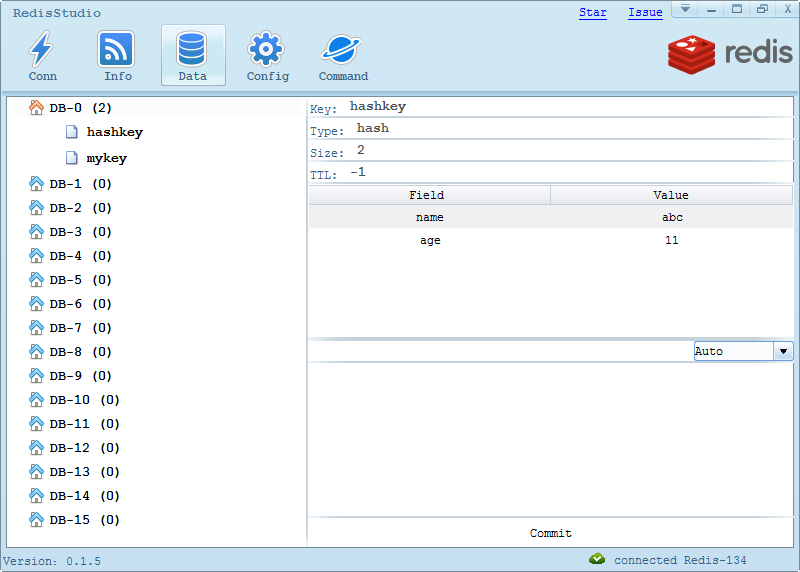
Task: Click the Field column header
Action: pyautogui.click(x=429, y=195)
